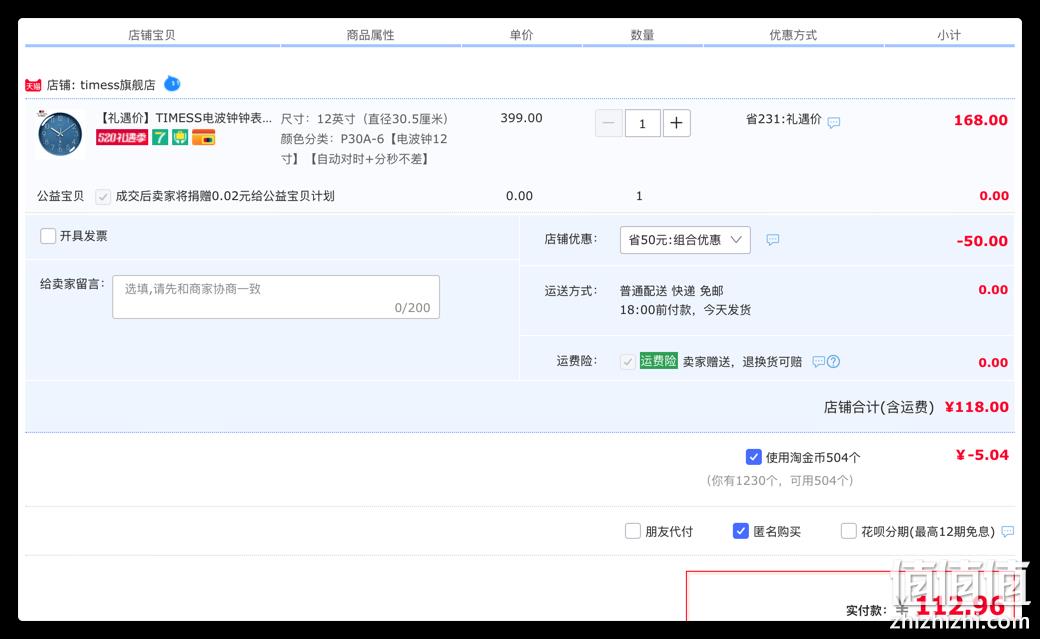Check the 开具发票 invoice checkbox
The height and width of the screenshot is (639, 1040).
(48, 236)
